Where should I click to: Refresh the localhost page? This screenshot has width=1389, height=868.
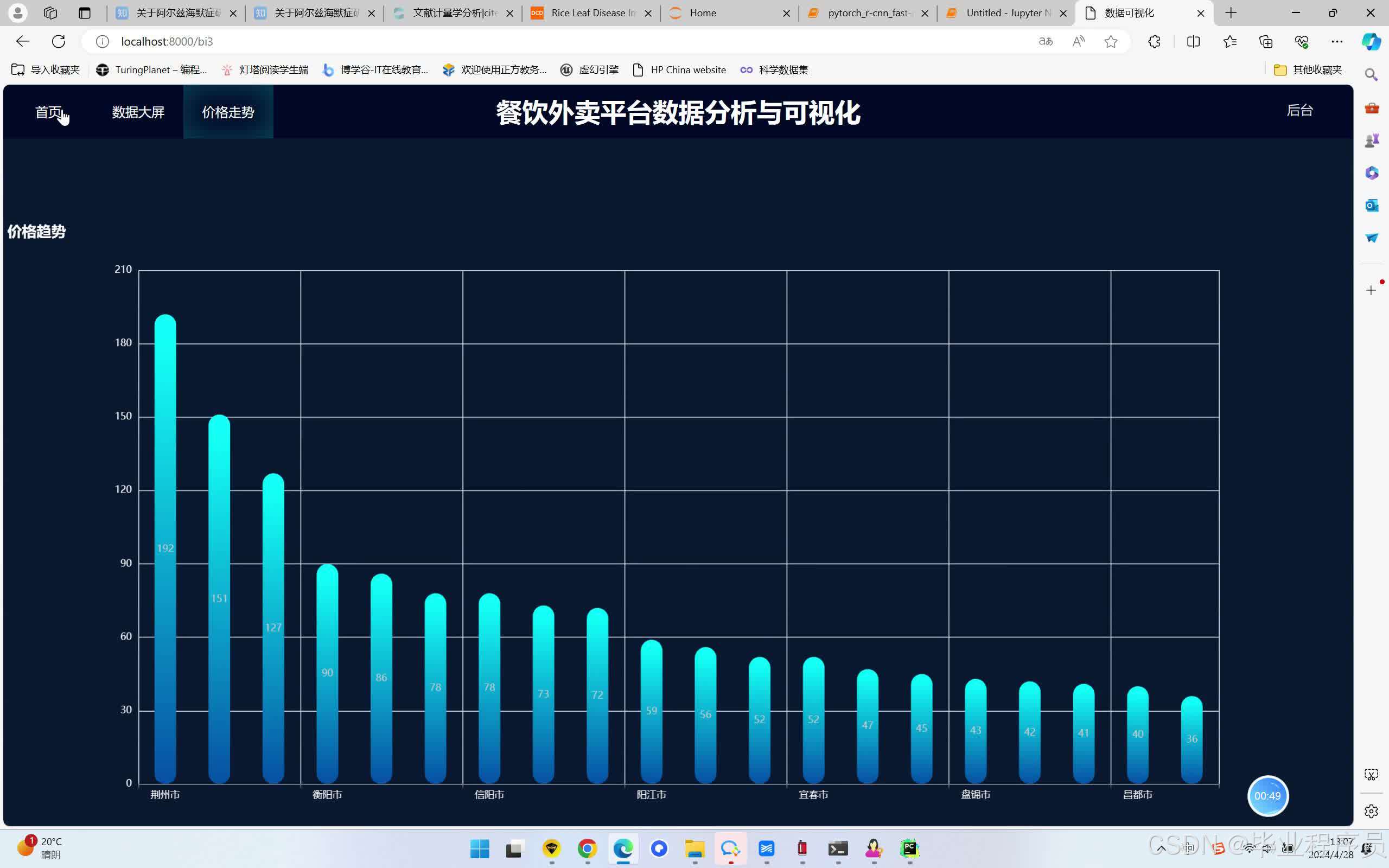[x=59, y=41]
